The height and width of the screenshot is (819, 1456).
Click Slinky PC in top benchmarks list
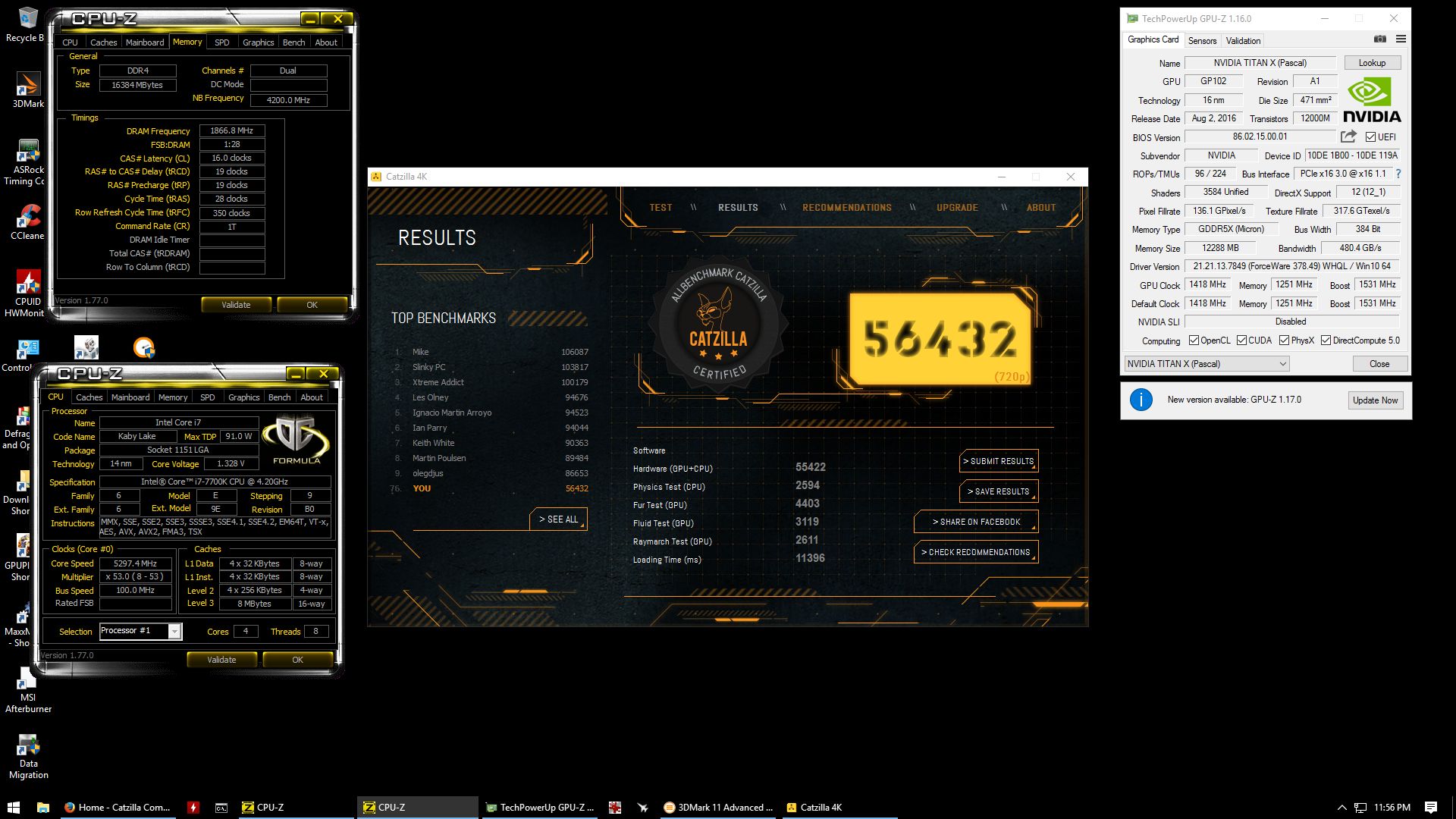[429, 367]
